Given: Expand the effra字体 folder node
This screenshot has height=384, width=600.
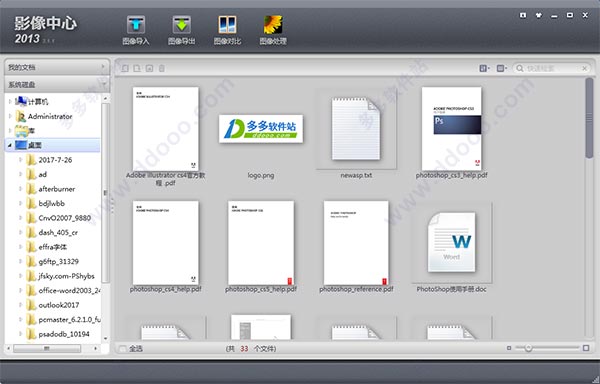Looking at the screenshot, I should [x=20, y=247].
